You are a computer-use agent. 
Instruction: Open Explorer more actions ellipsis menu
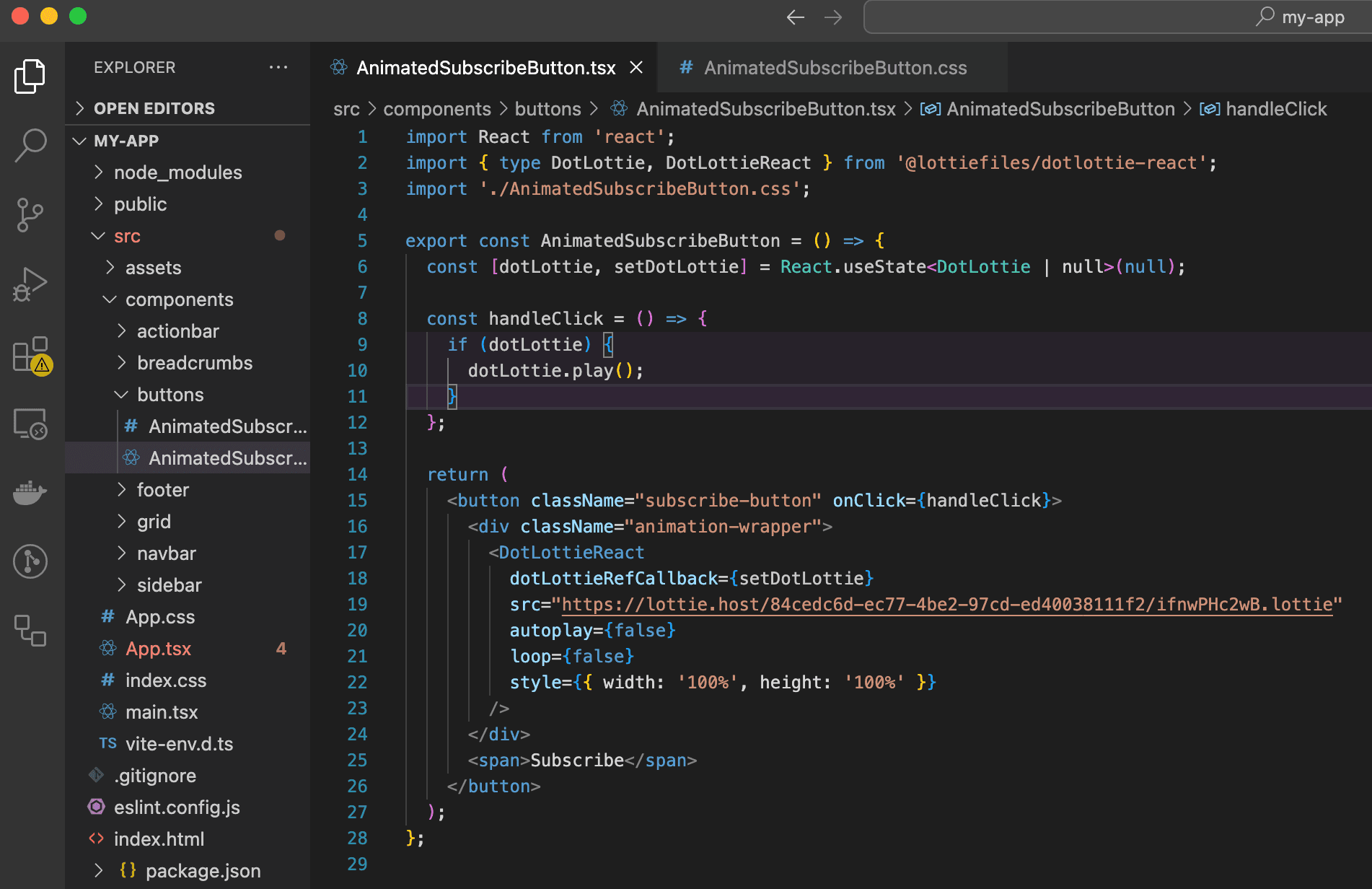278,67
